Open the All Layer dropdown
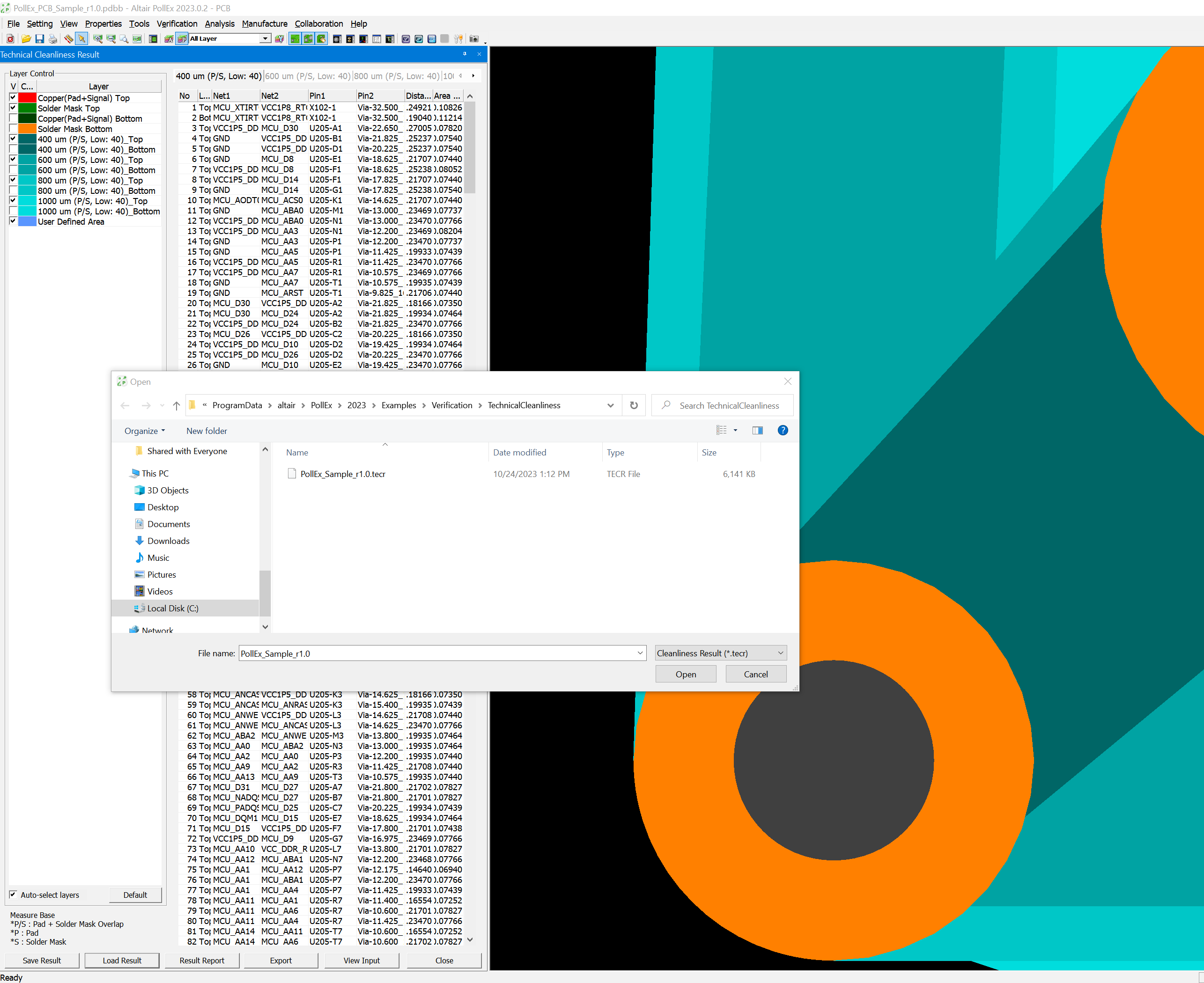The image size is (1204, 983). [x=265, y=39]
